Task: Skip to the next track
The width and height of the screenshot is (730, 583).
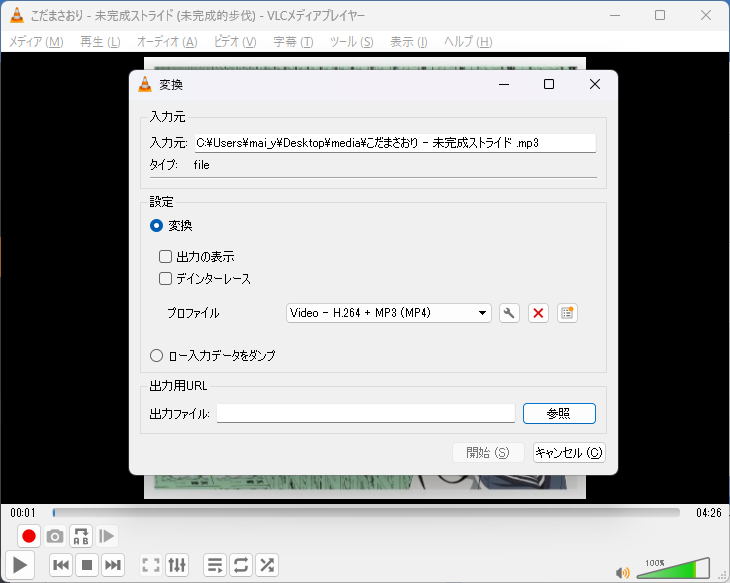Action: click(x=113, y=565)
